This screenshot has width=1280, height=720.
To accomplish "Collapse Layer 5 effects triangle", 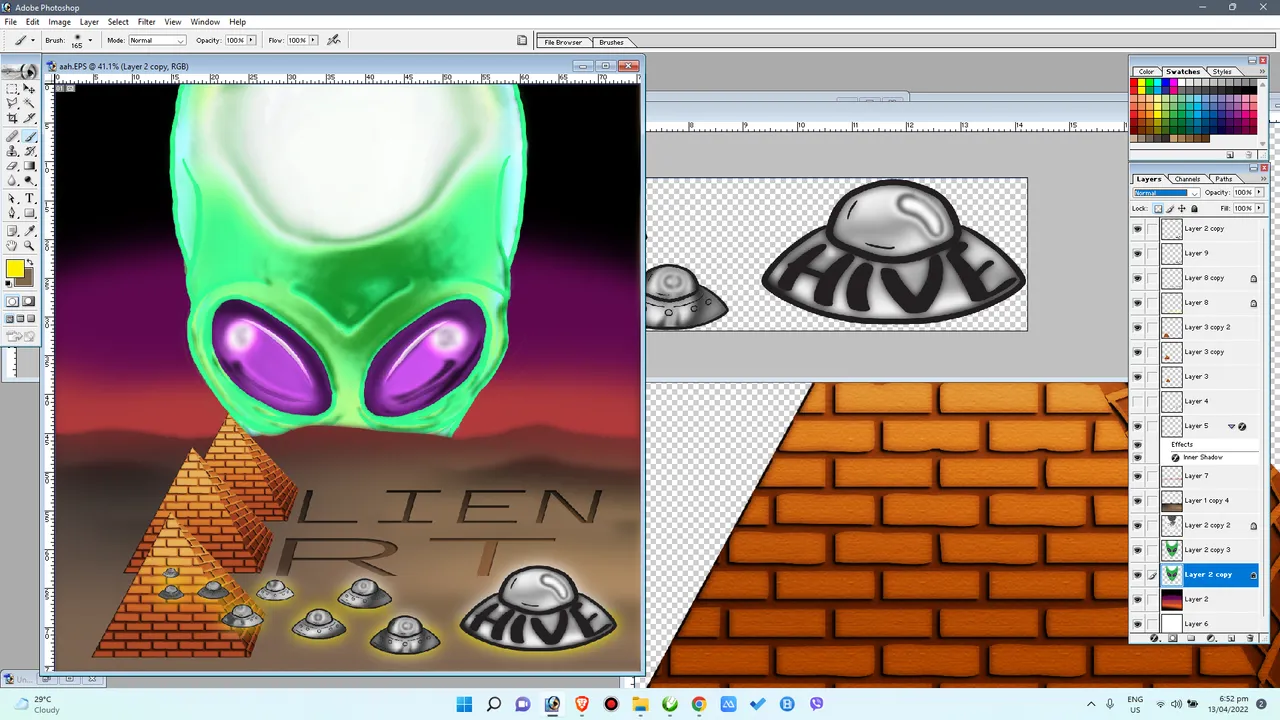I will click(x=1231, y=426).
